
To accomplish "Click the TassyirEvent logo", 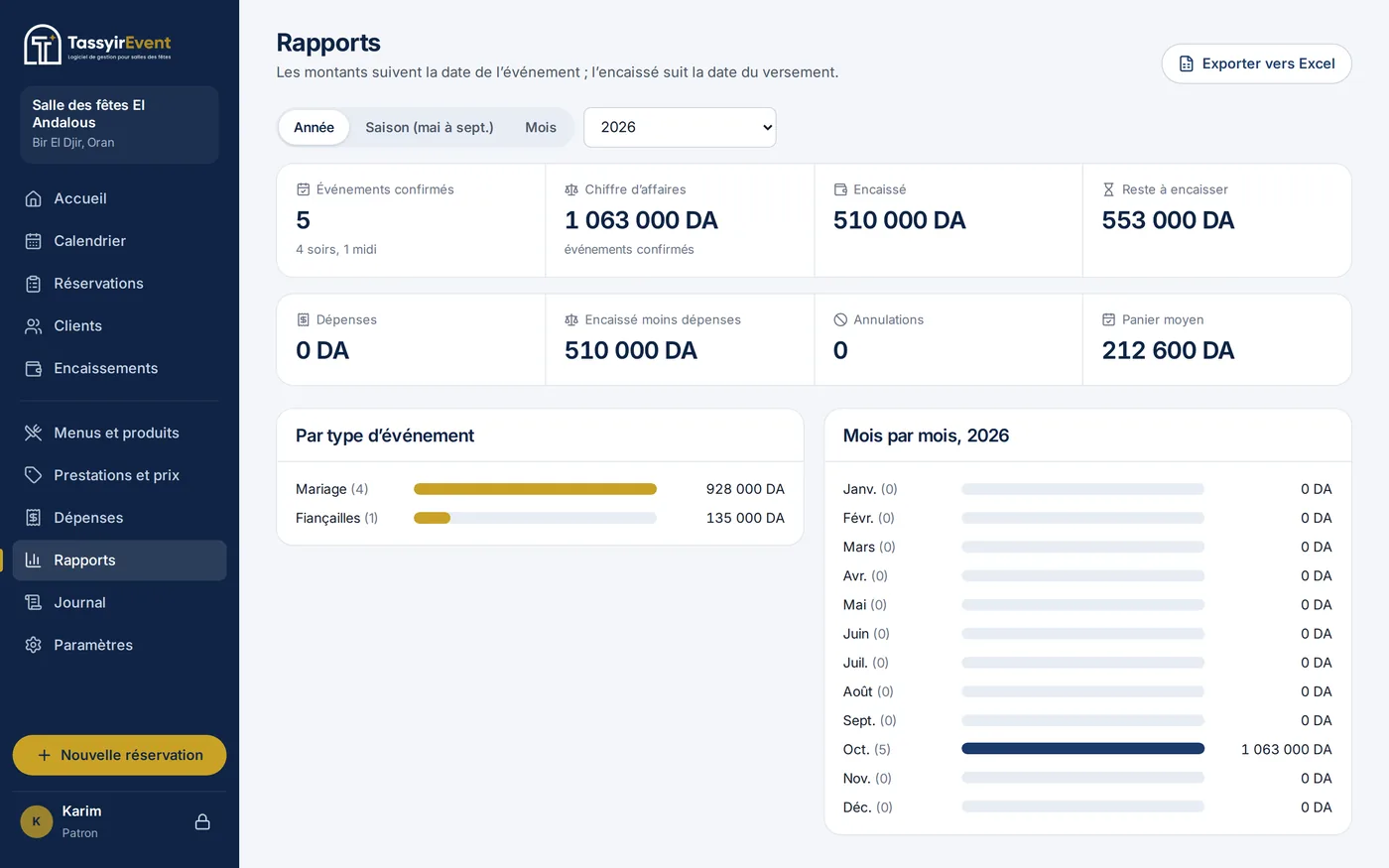I will point(97,45).
